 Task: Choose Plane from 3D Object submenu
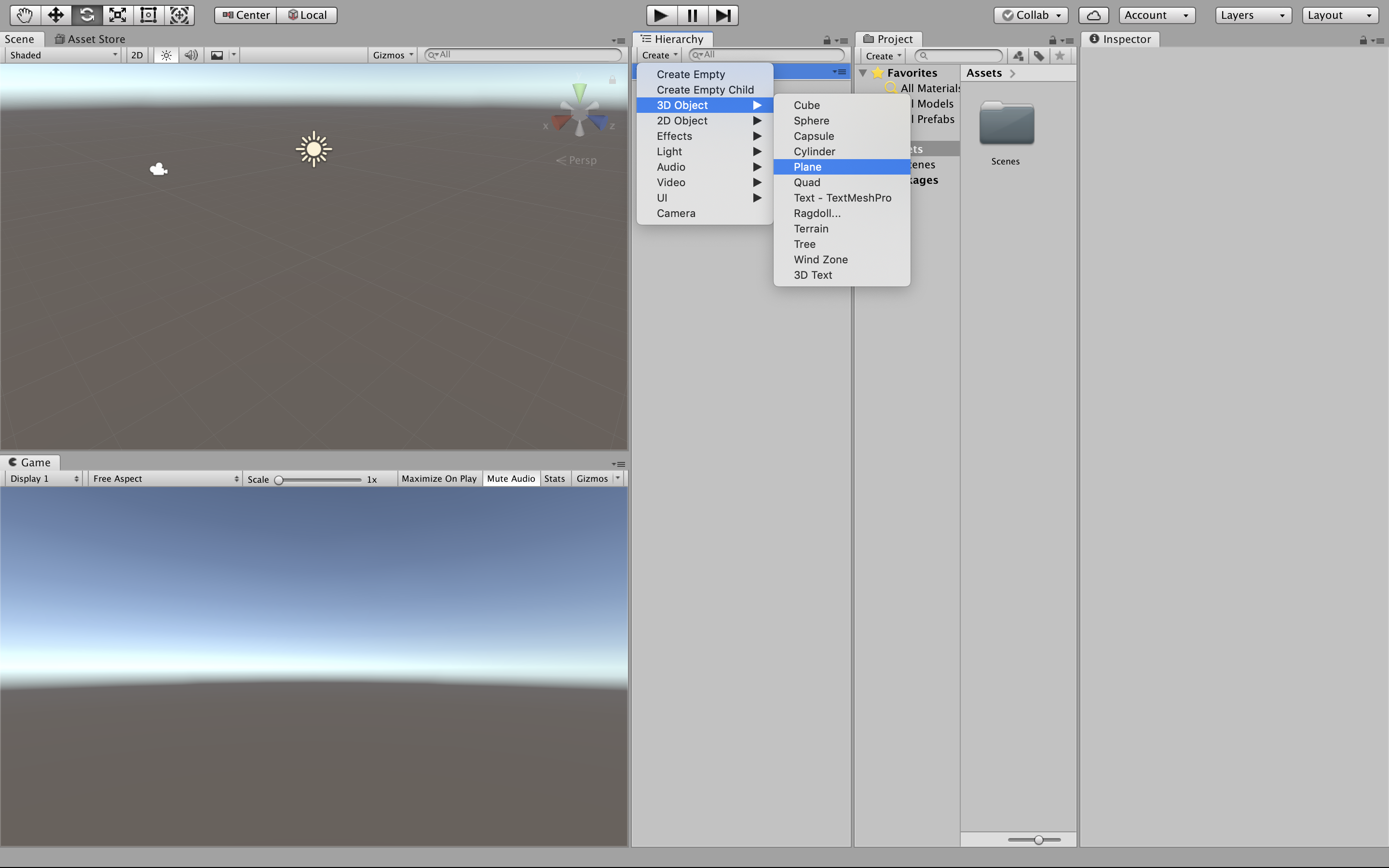tap(807, 167)
